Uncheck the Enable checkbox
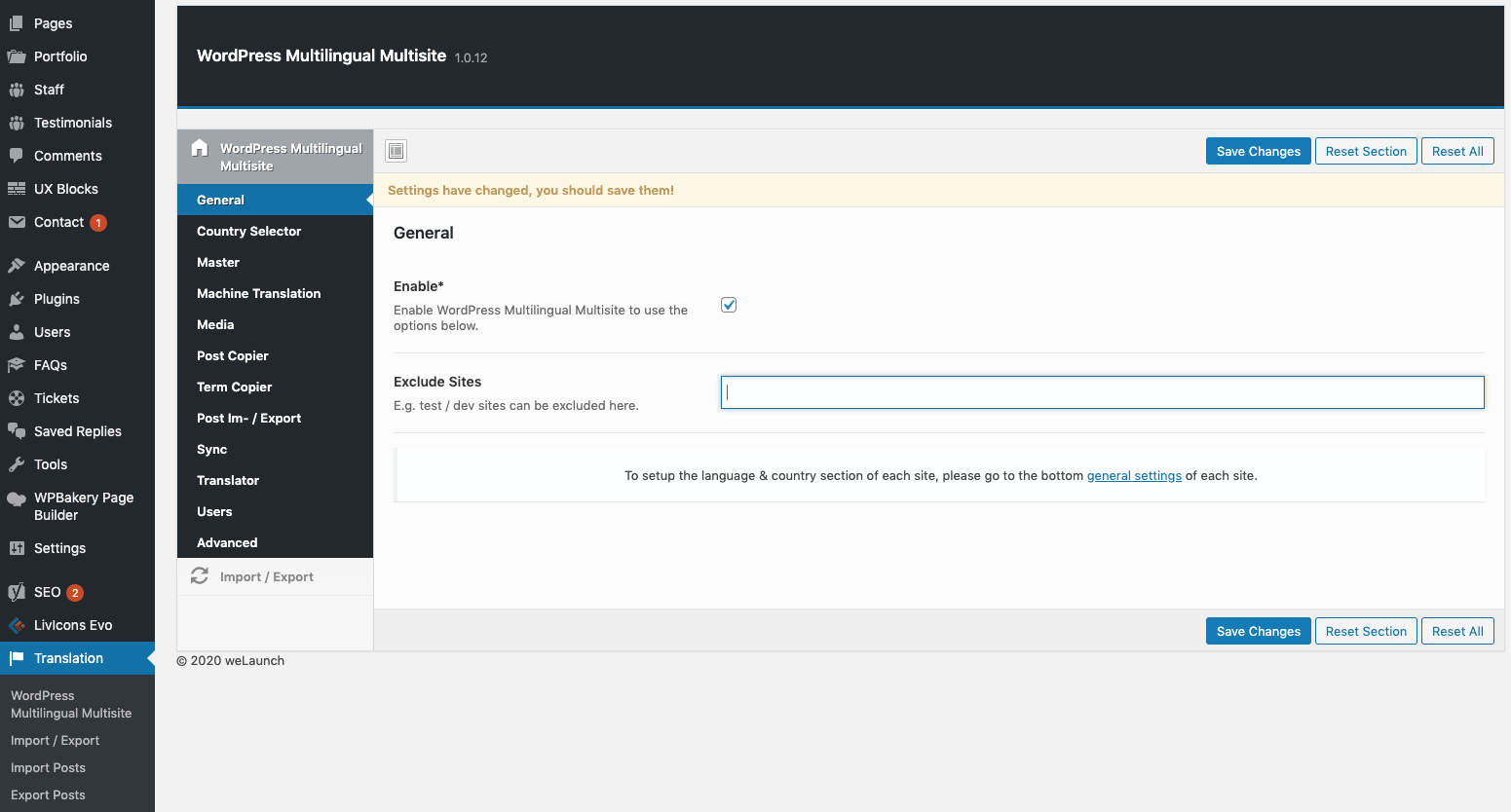 click(728, 304)
